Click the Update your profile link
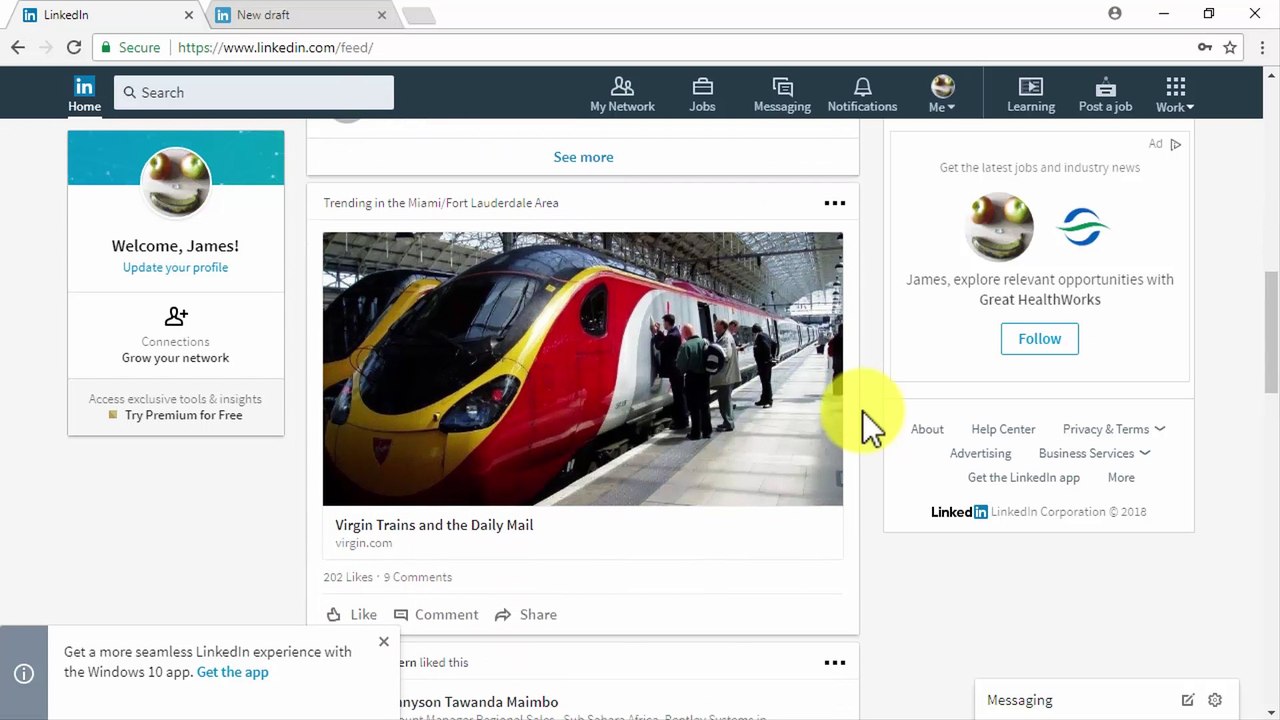Screen dimensions: 1280x720 point(175,267)
